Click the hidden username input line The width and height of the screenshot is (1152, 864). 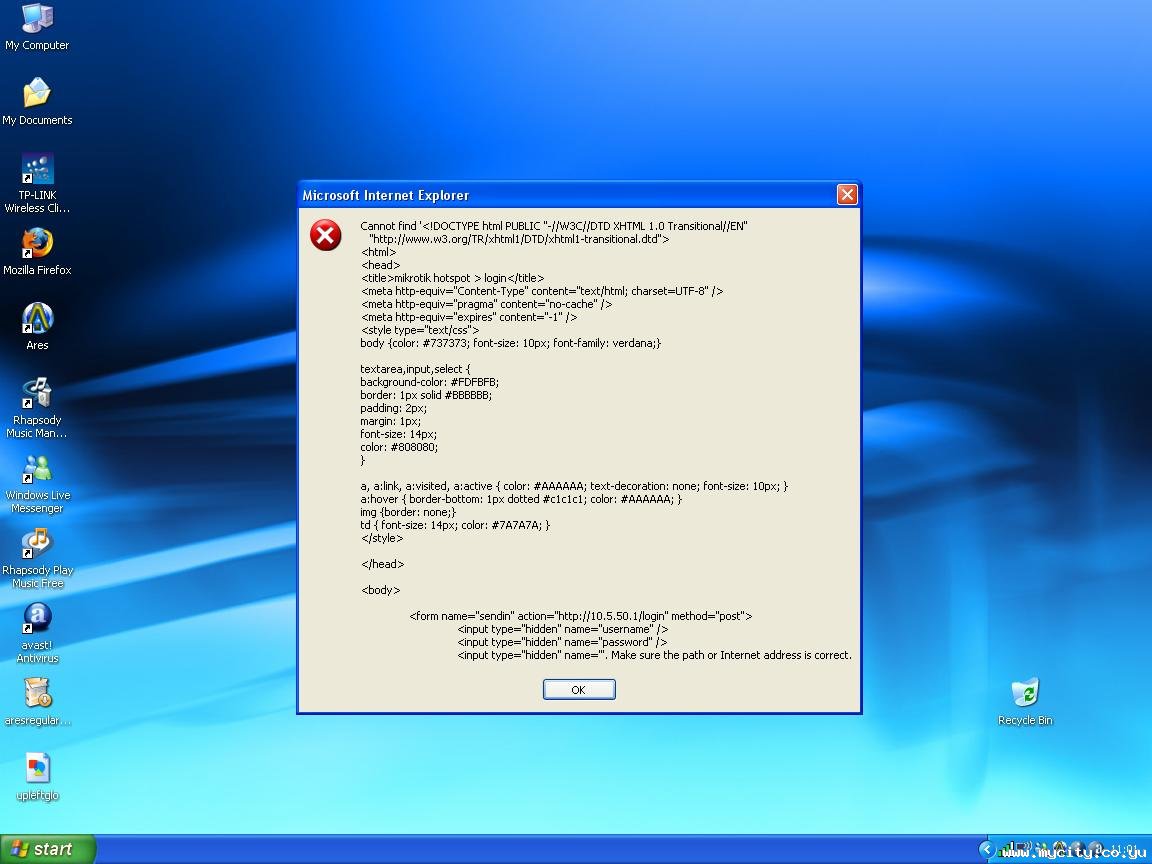pyautogui.click(x=563, y=630)
